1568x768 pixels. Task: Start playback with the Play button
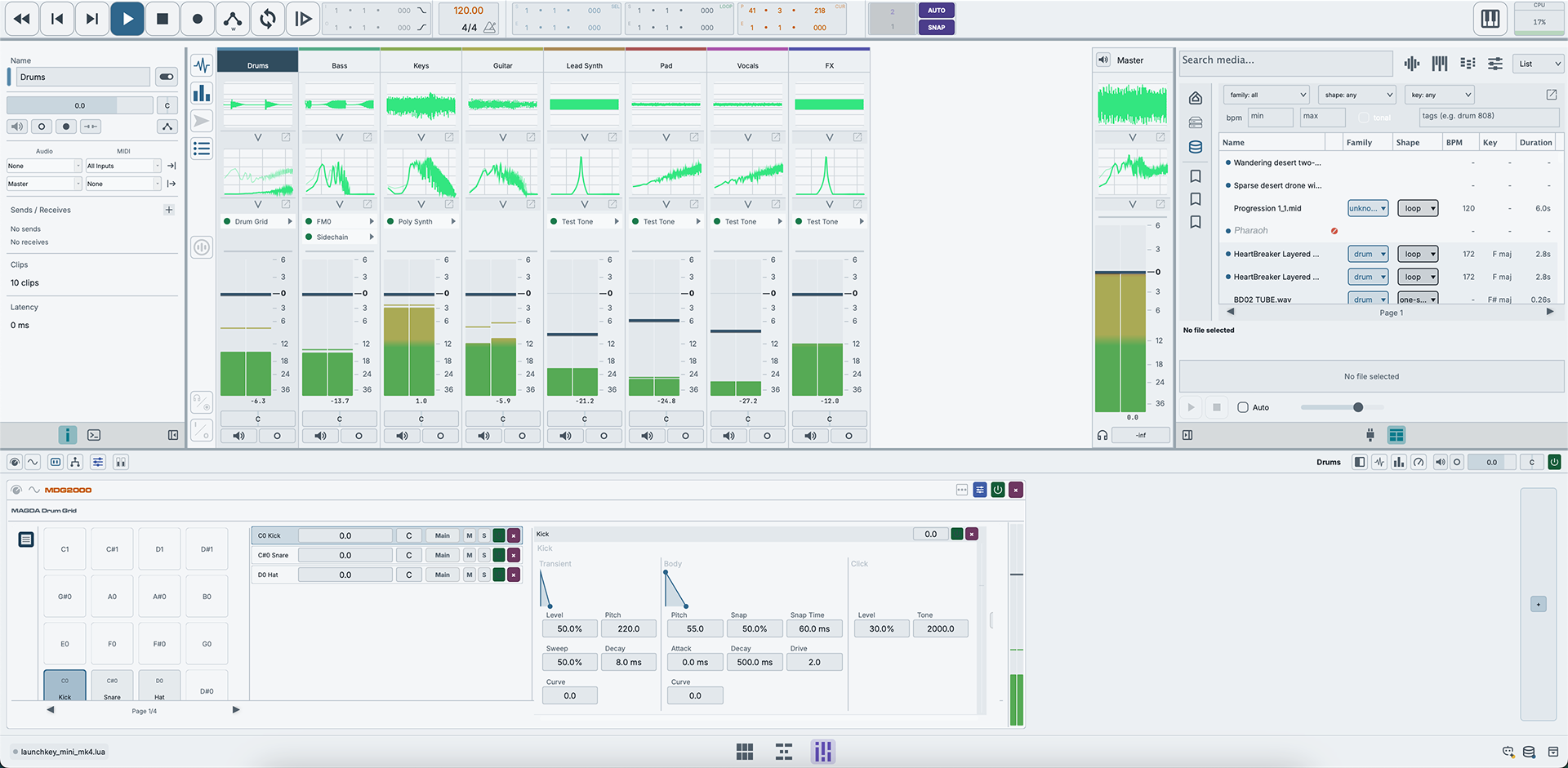tap(127, 19)
